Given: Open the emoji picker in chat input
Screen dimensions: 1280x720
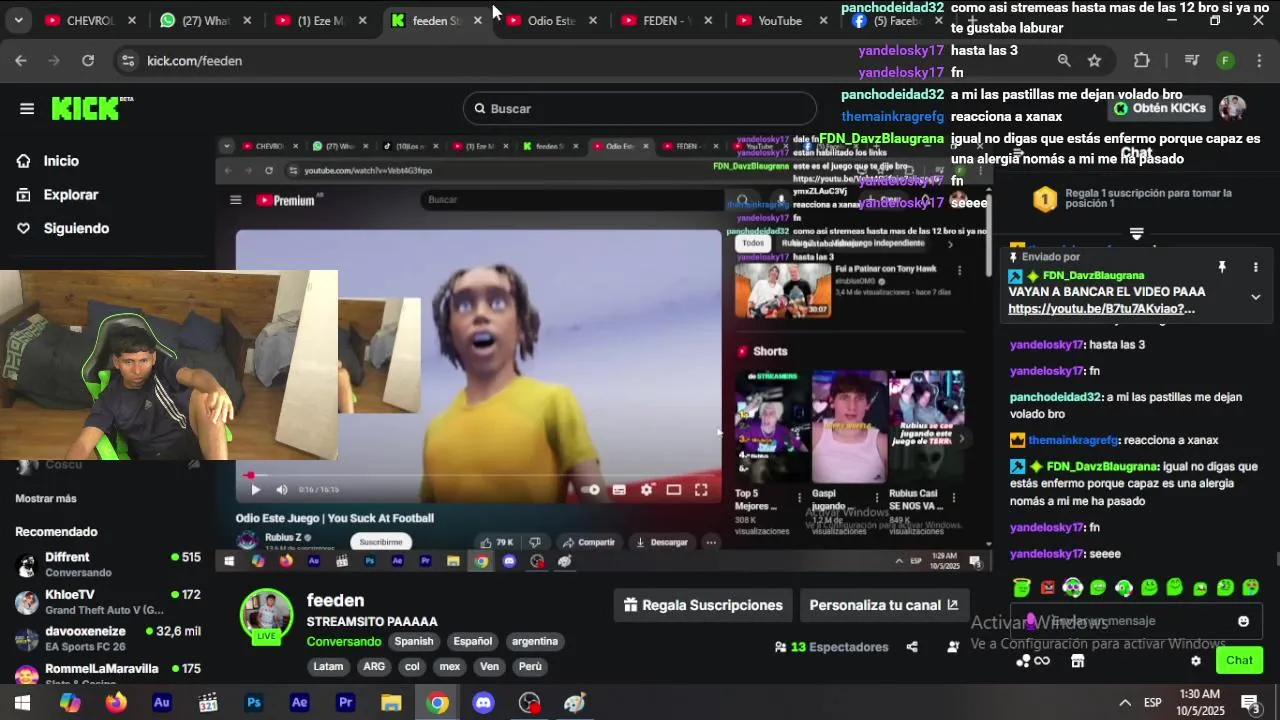Looking at the screenshot, I should click(x=1243, y=621).
